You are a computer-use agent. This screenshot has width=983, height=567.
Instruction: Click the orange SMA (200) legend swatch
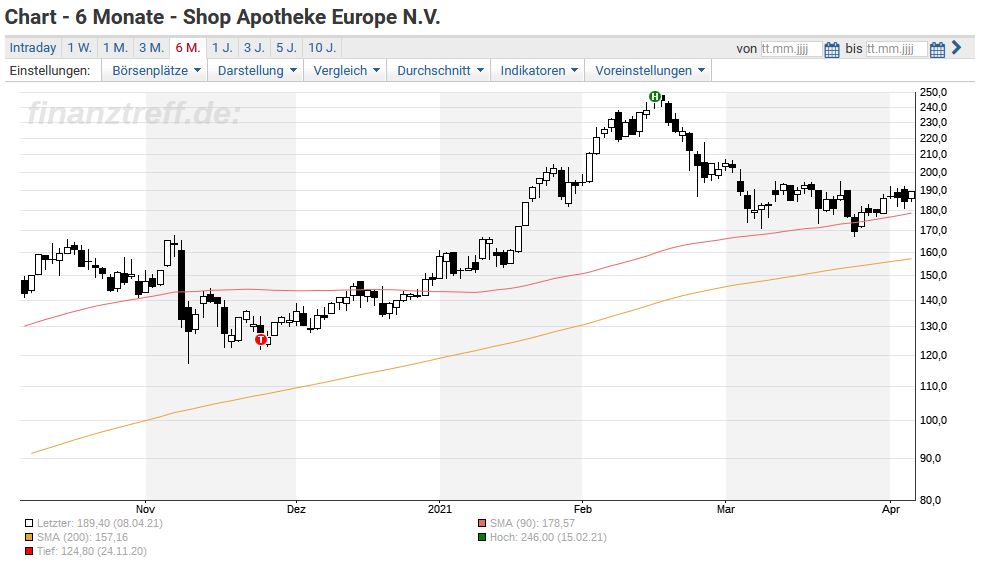(29, 538)
